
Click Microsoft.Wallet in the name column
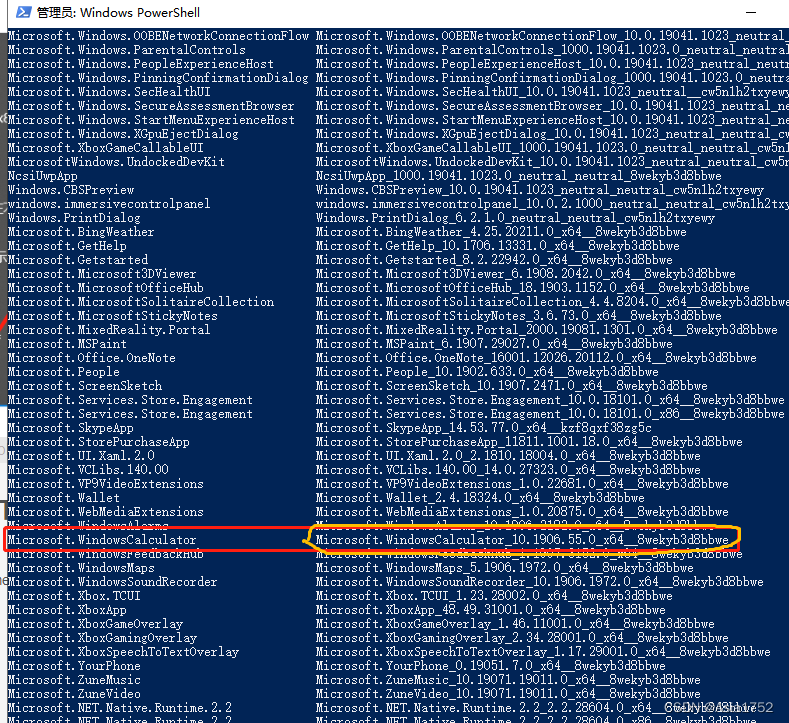click(63, 498)
